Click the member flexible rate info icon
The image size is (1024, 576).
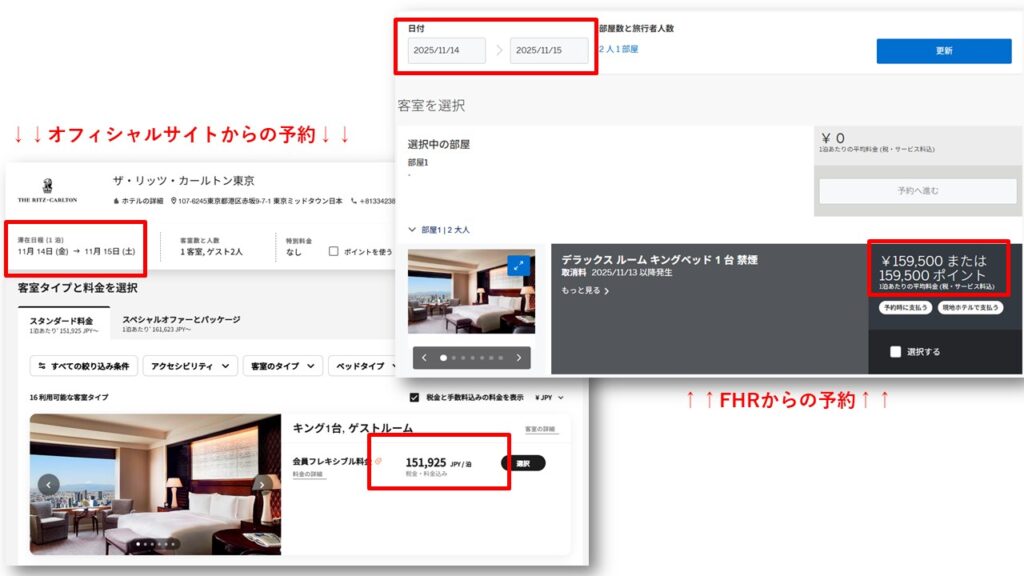(x=378, y=461)
